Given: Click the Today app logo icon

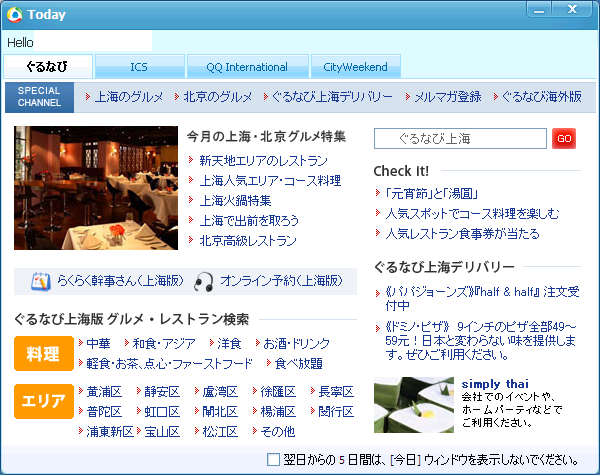Looking at the screenshot, I should (x=15, y=15).
